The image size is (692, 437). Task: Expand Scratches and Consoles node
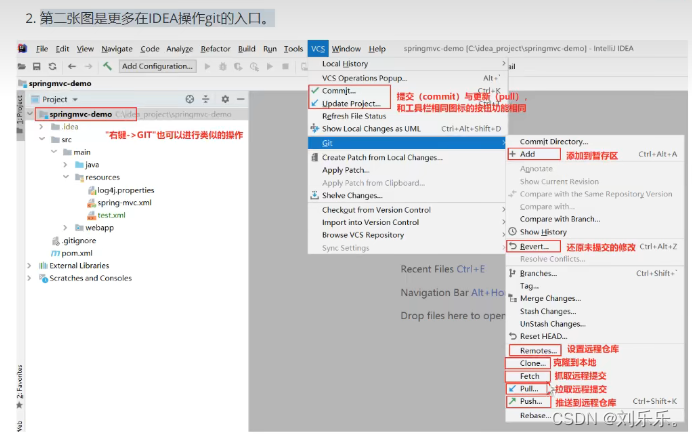tap(30, 278)
